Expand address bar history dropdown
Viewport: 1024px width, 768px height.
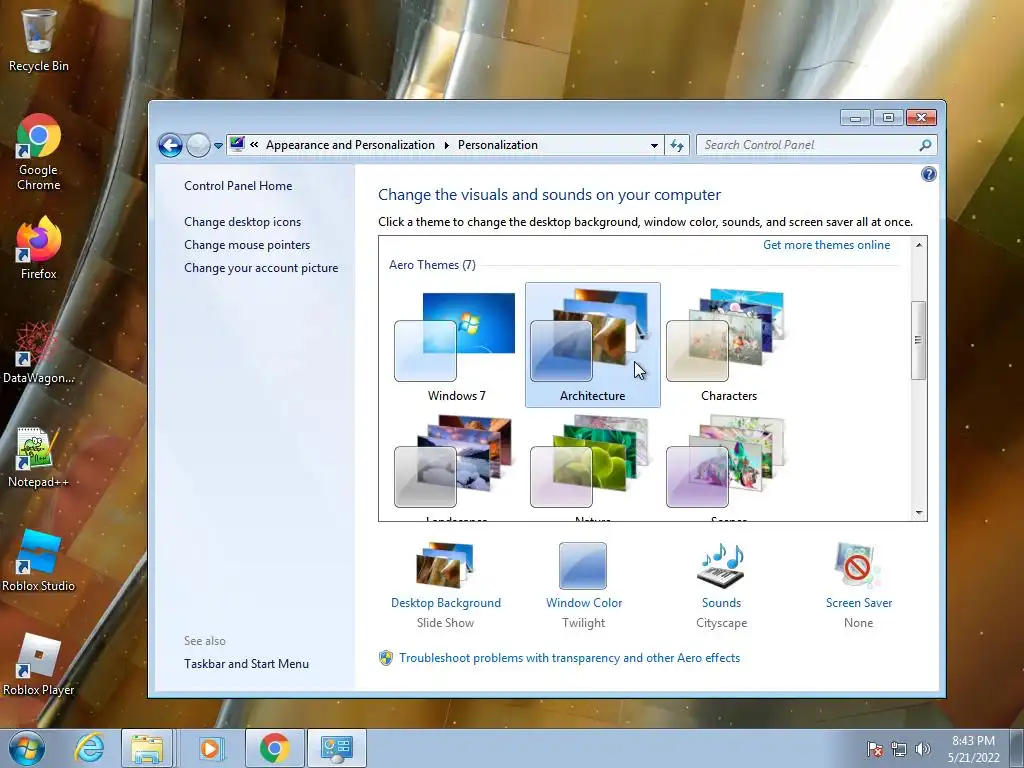(x=654, y=146)
